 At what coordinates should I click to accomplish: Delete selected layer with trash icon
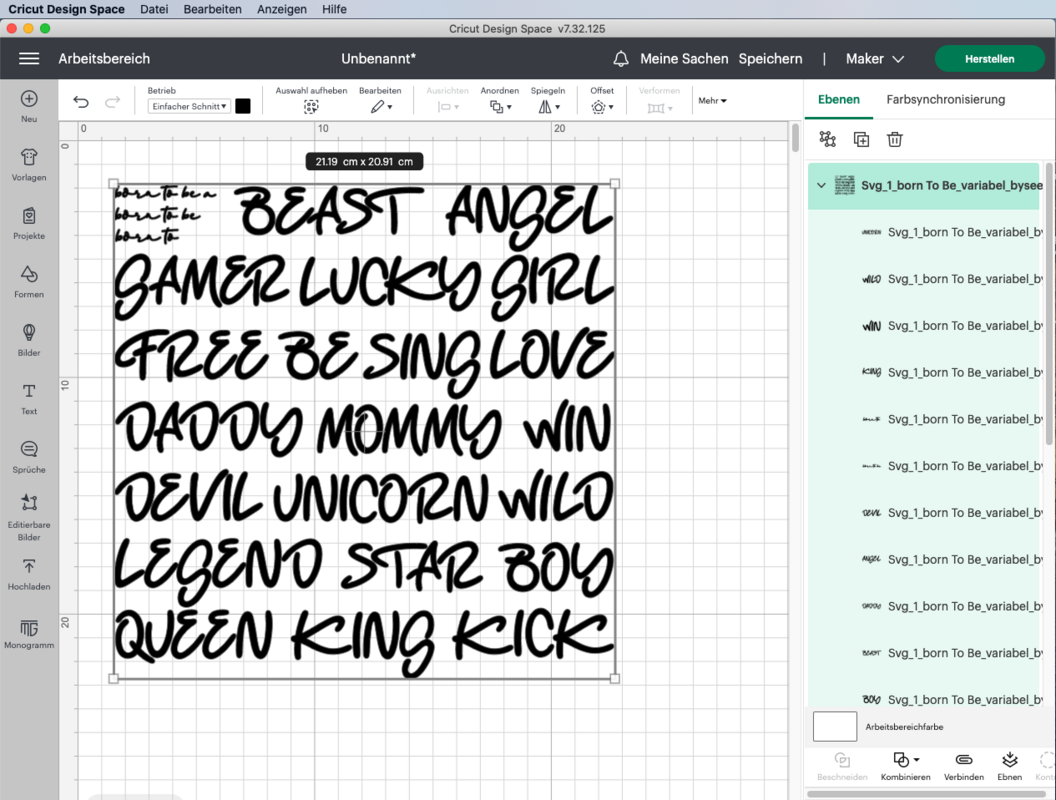[x=895, y=140]
